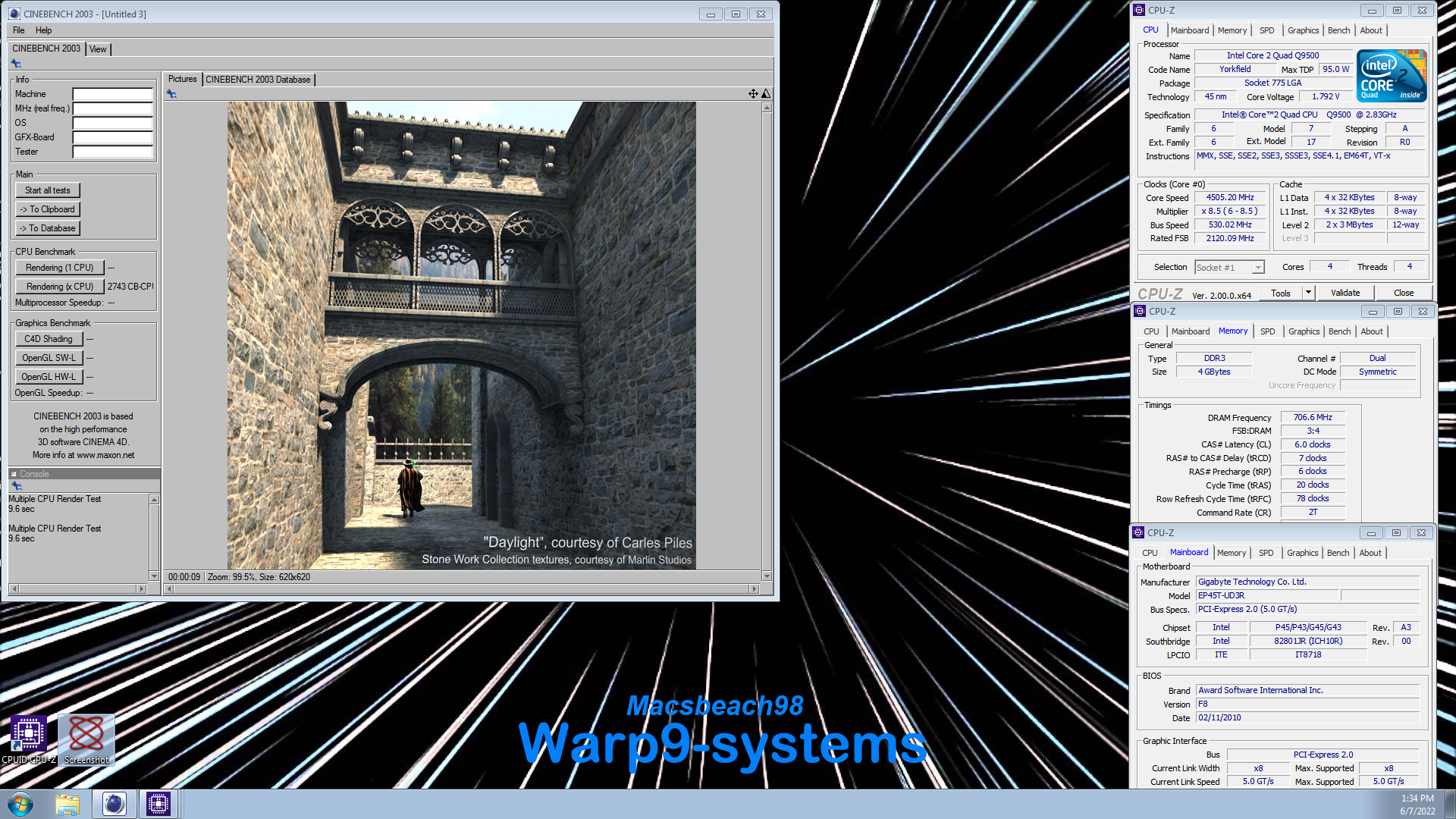Screen dimensions: 1456x819
Task: Start the C4D Shading test
Action: [x=49, y=339]
